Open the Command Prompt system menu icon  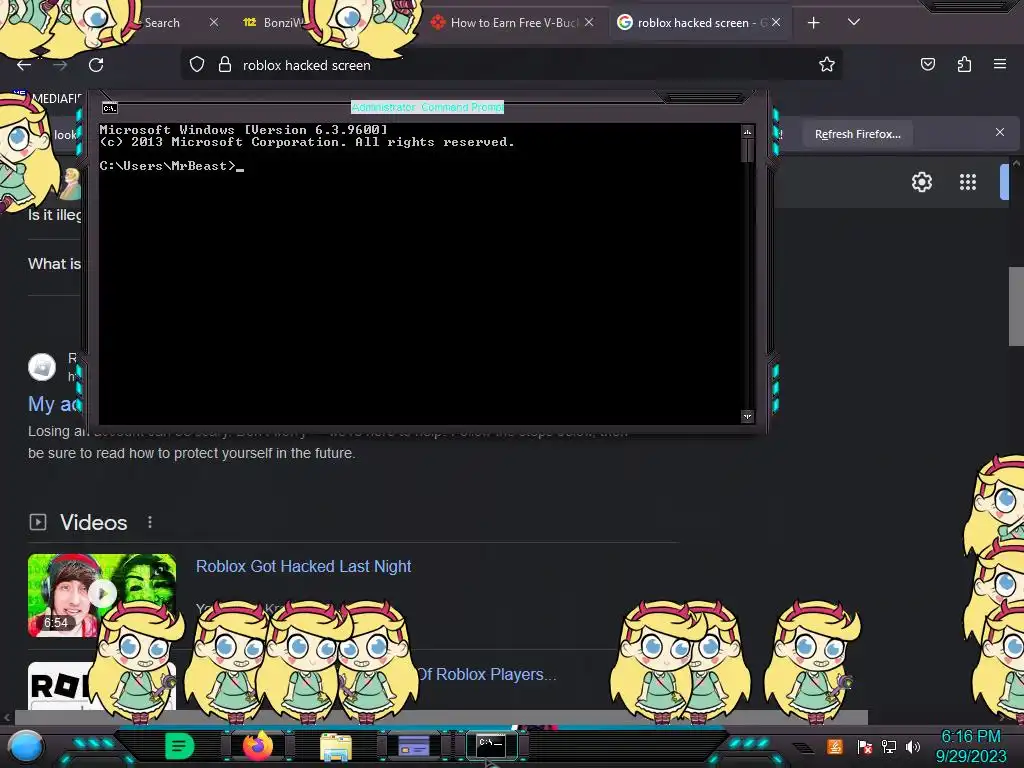point(110,108)
